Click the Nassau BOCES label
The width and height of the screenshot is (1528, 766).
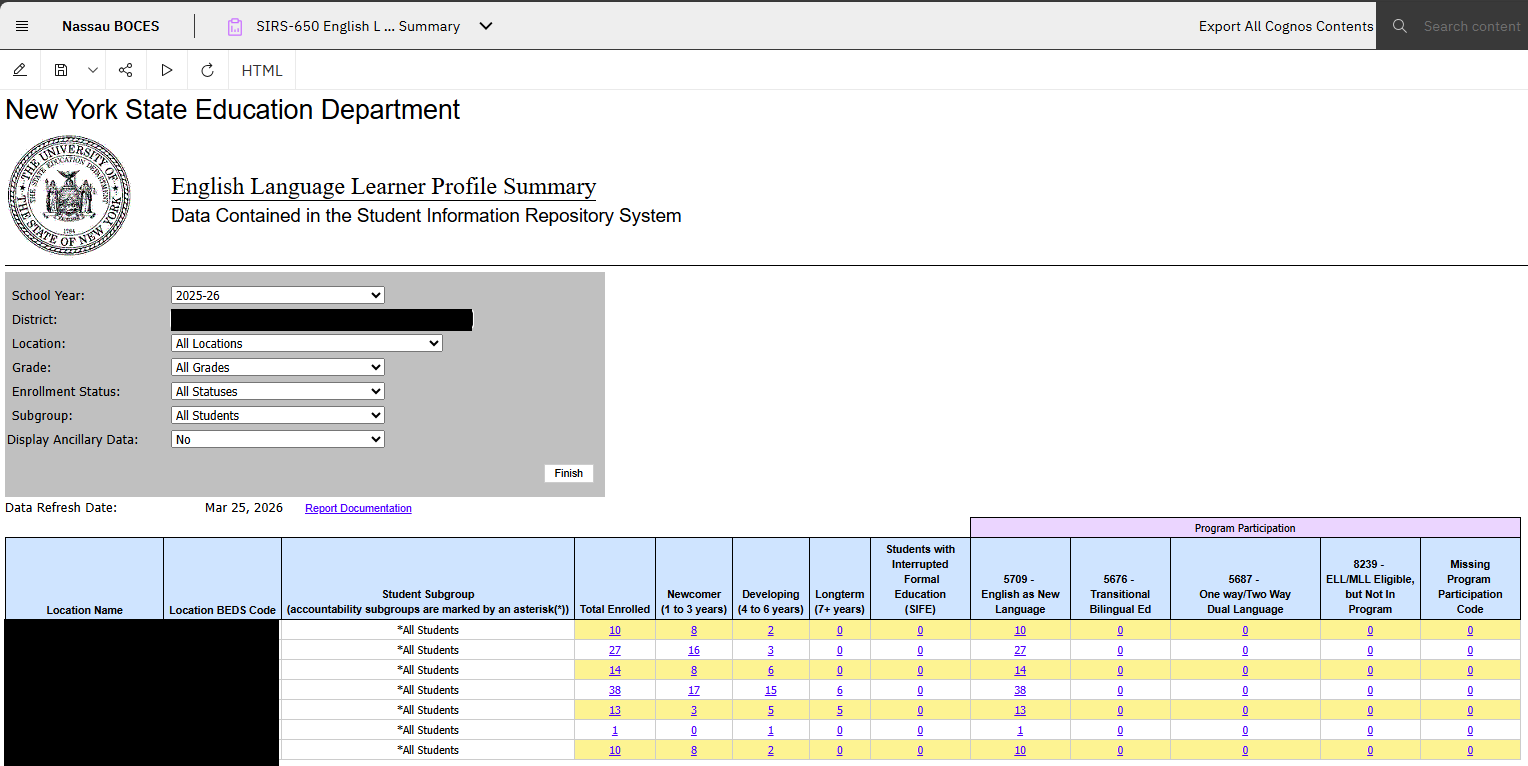110,26
